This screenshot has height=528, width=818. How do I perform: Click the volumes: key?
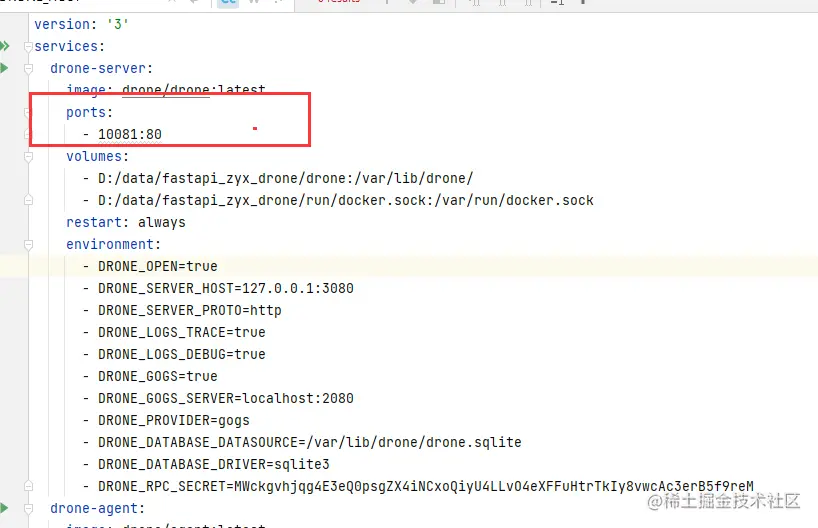(97, 157)
